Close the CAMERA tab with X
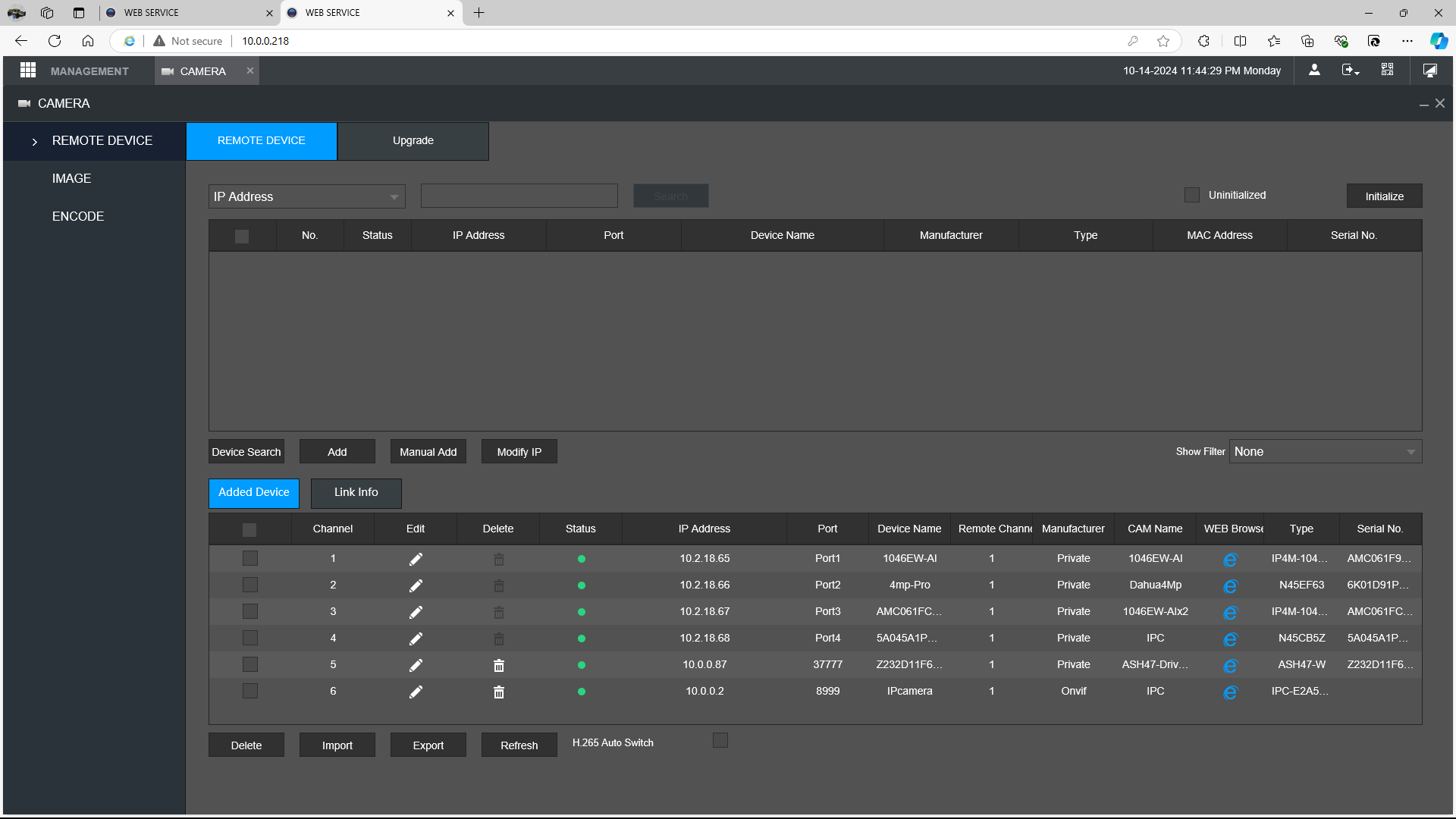 point(249,71)
